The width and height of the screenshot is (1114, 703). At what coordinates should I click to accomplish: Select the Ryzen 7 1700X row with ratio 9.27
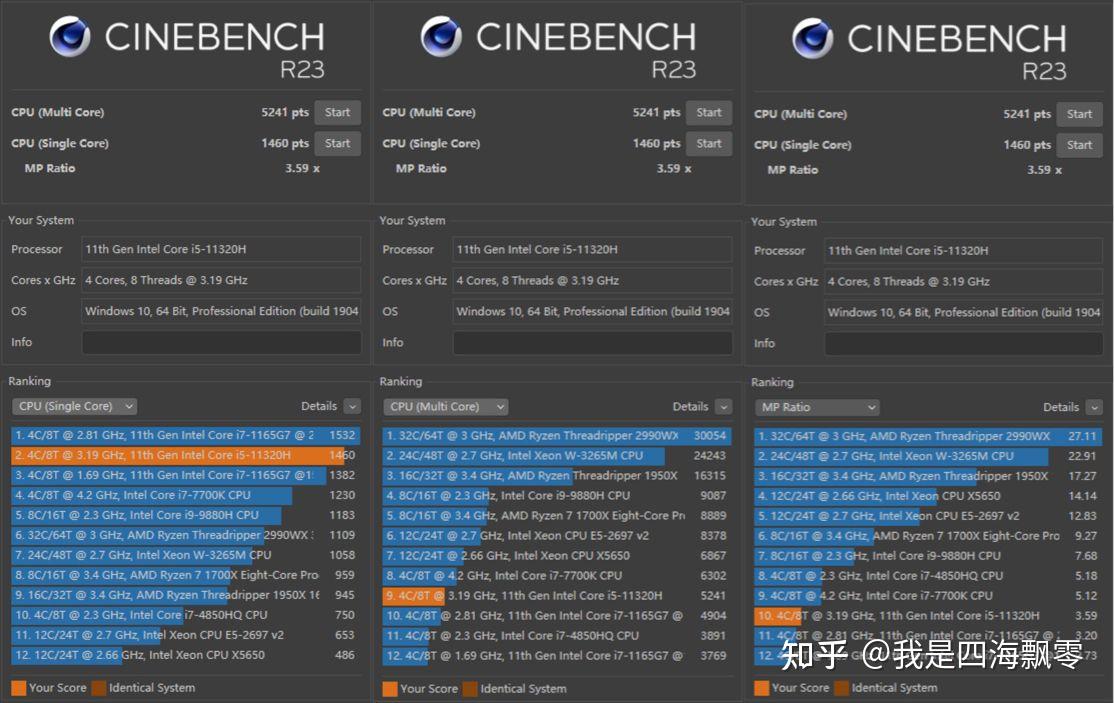click(x=929, y=536)
